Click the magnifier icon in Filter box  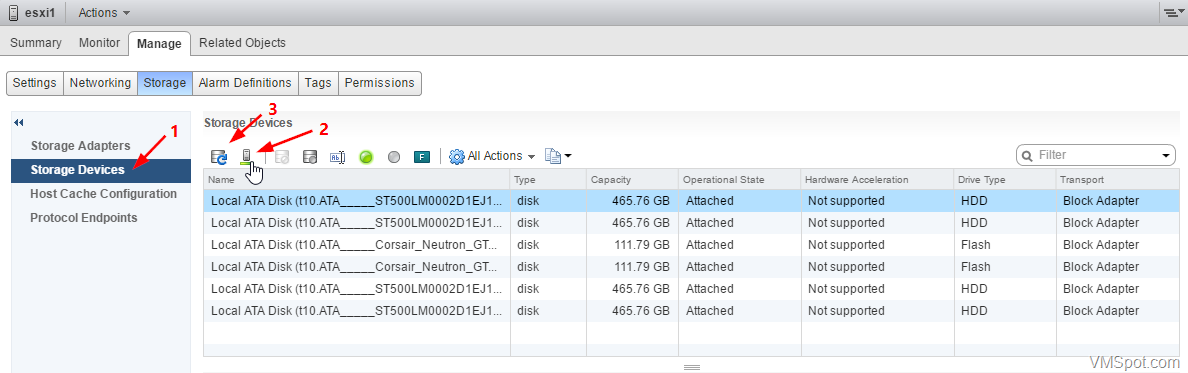(x=1027, y=155)
